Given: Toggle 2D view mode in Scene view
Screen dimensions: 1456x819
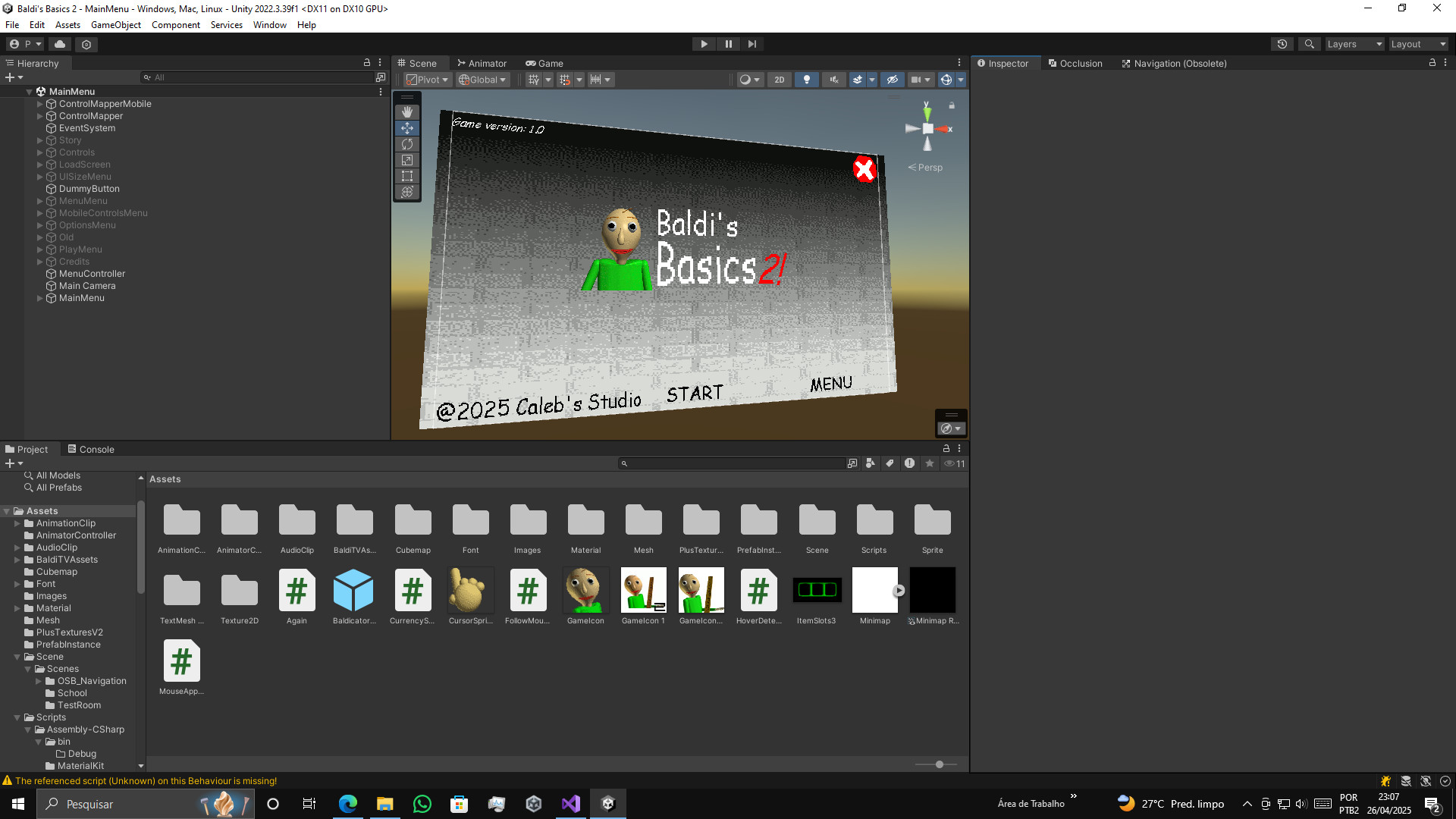Looking at the screenshot, I should point(779,79).
